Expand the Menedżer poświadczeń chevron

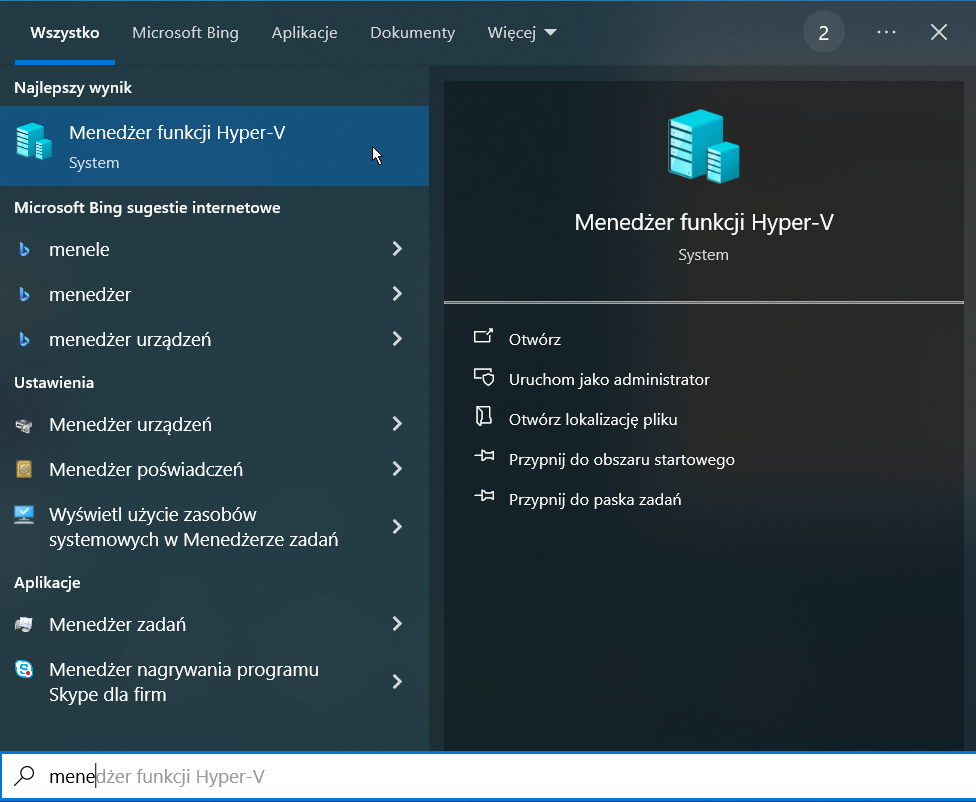[x=397, y=469]
